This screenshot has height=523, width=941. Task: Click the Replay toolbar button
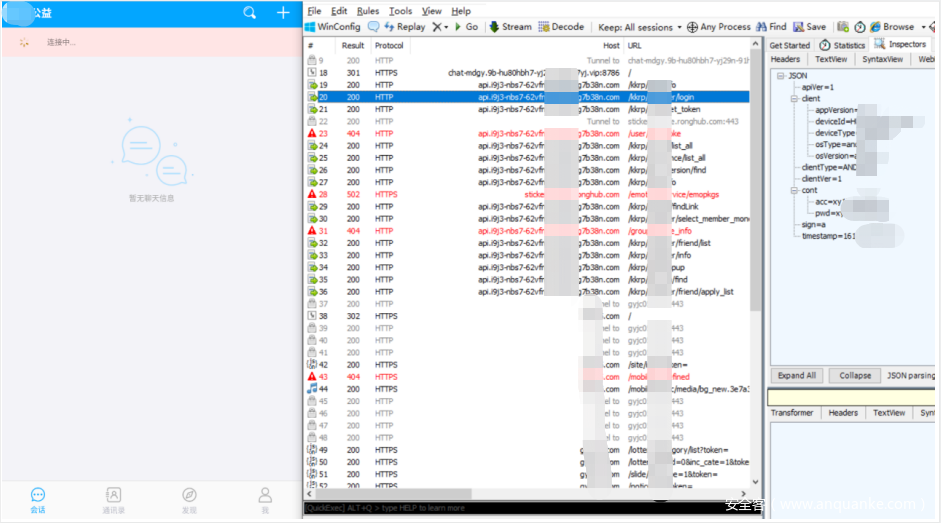404,27
